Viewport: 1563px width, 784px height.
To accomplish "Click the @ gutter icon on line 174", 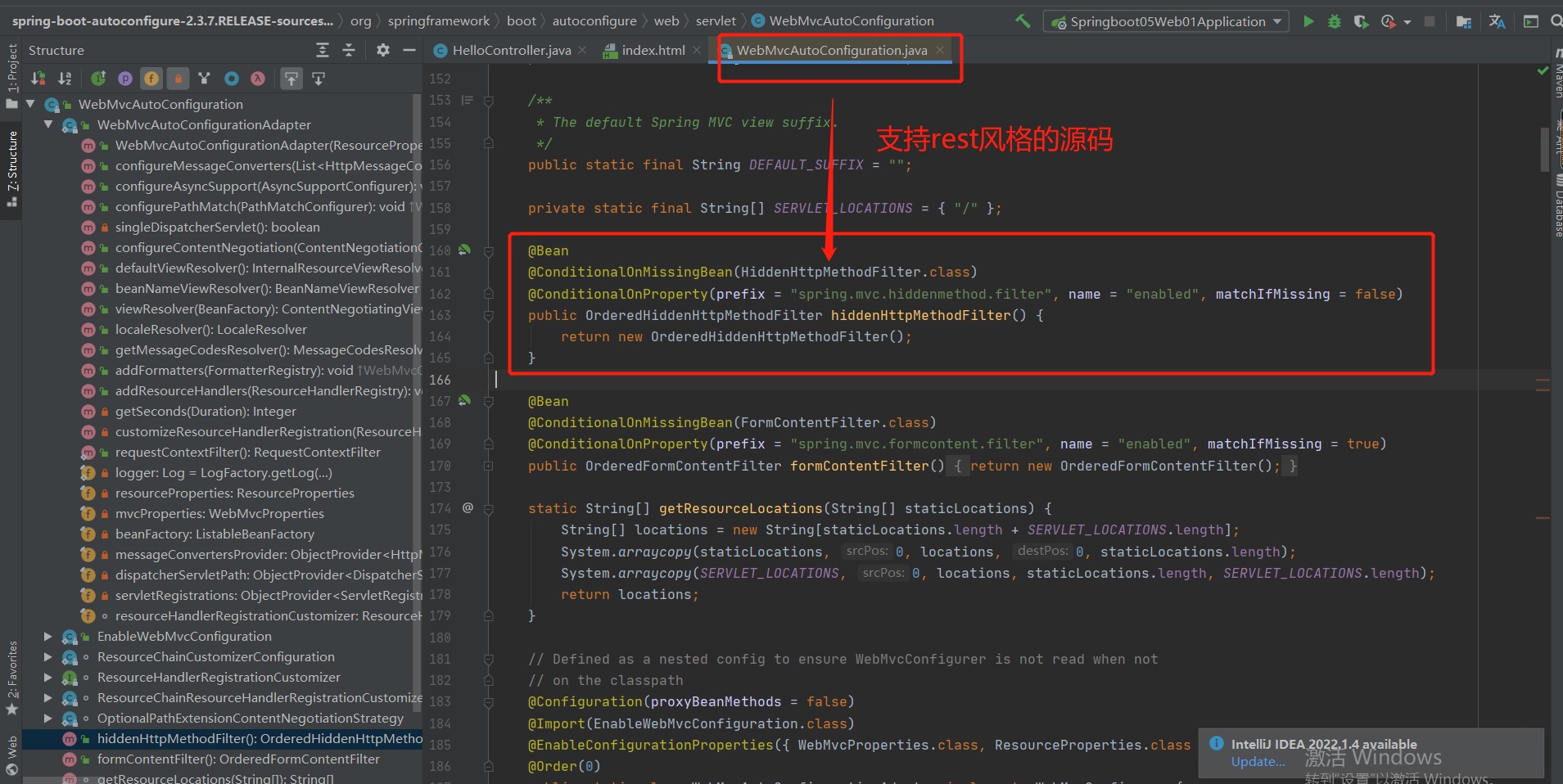I will (468, 507).
